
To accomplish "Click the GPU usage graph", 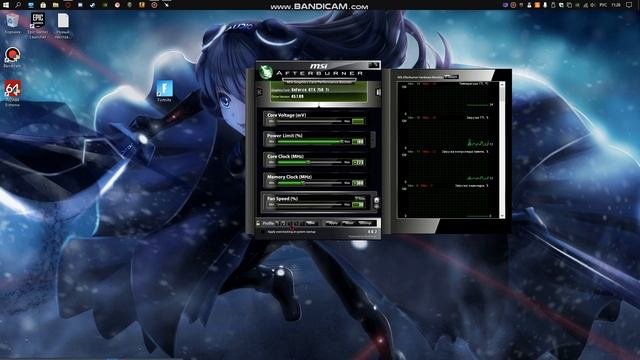I will tap(449, 134).
